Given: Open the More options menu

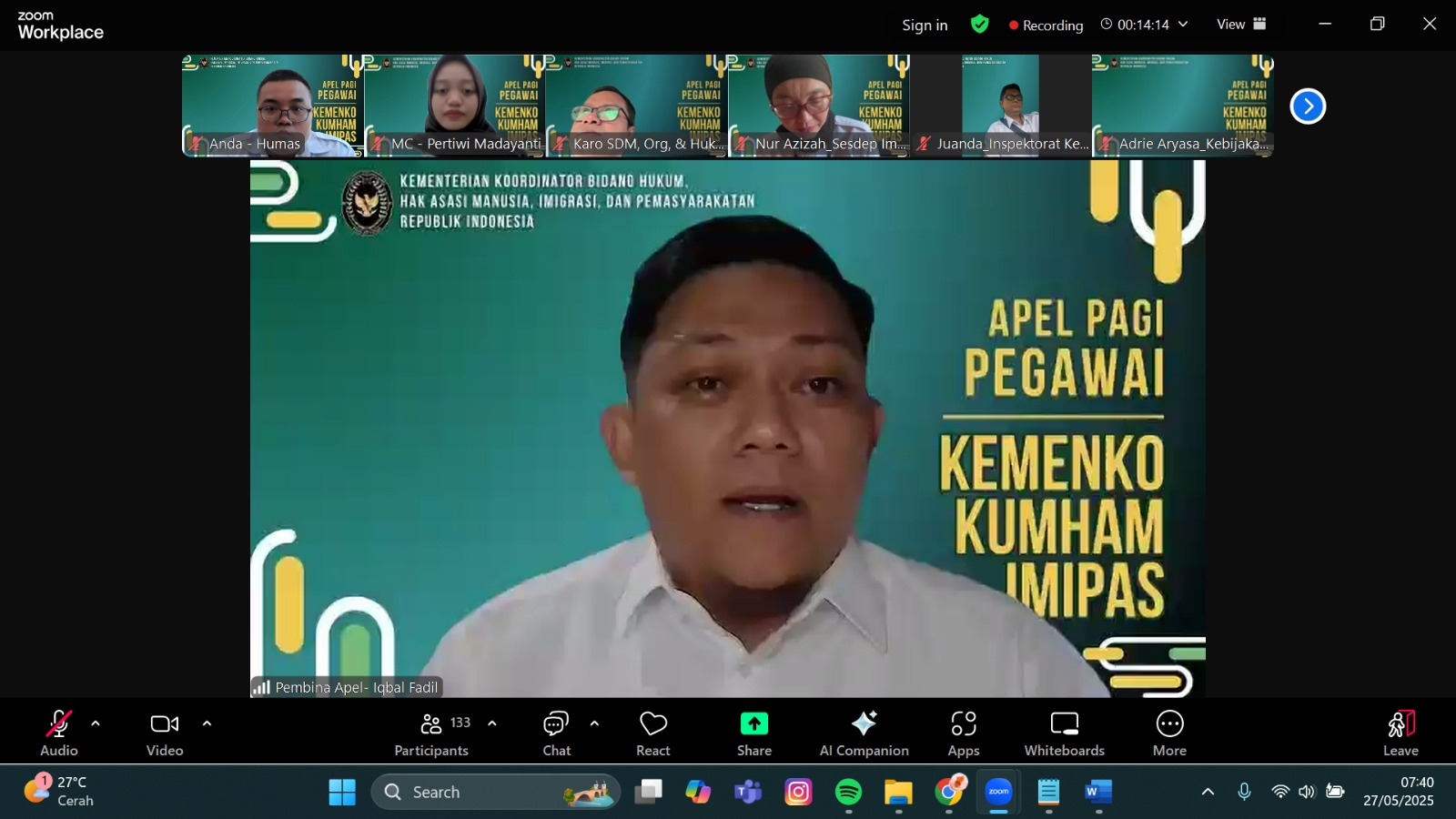Looking at the screenshot, I should [1169, 733].
